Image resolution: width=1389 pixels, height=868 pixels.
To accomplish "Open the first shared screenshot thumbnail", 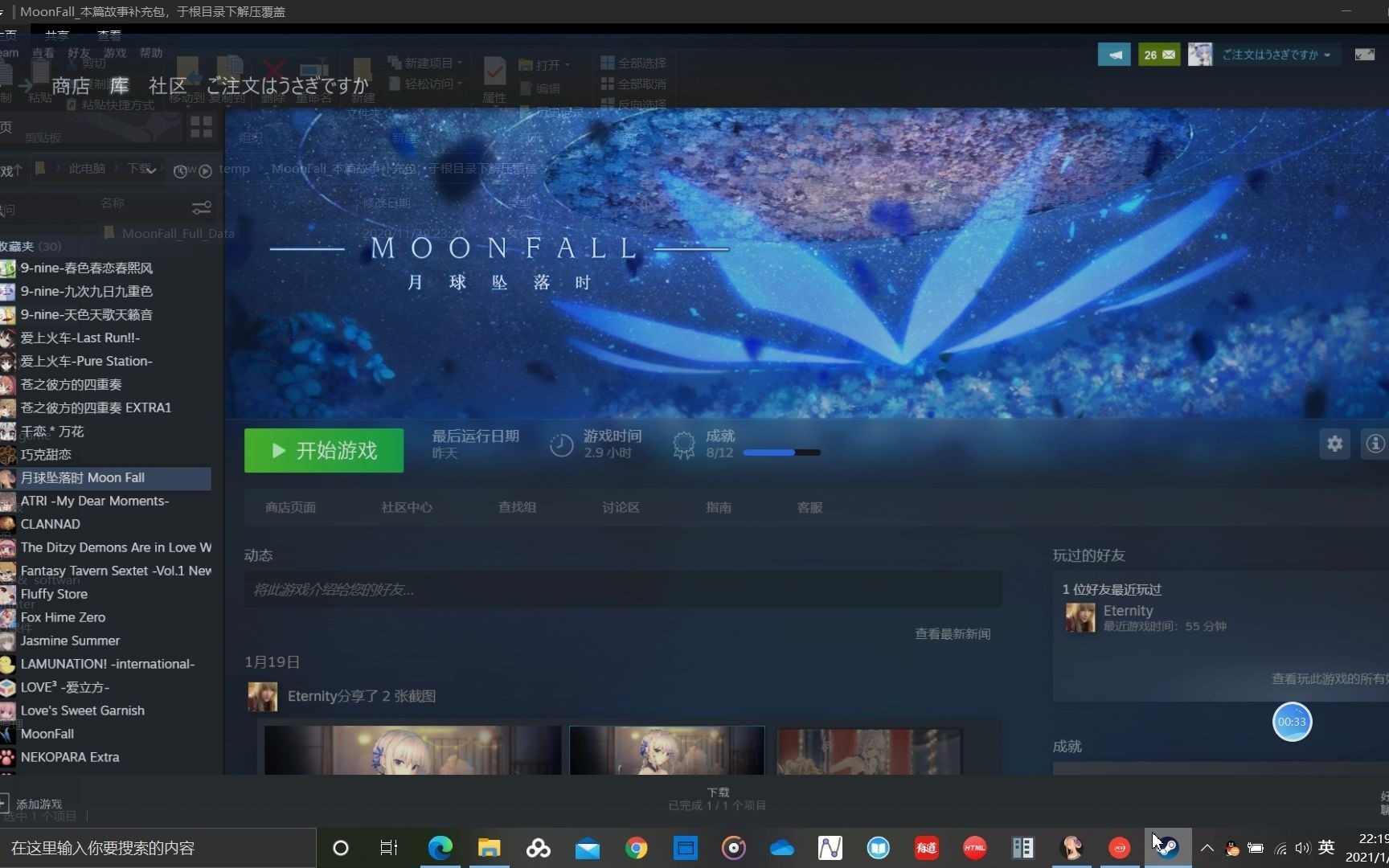I will pyautogui.click(x=412, y=751).
